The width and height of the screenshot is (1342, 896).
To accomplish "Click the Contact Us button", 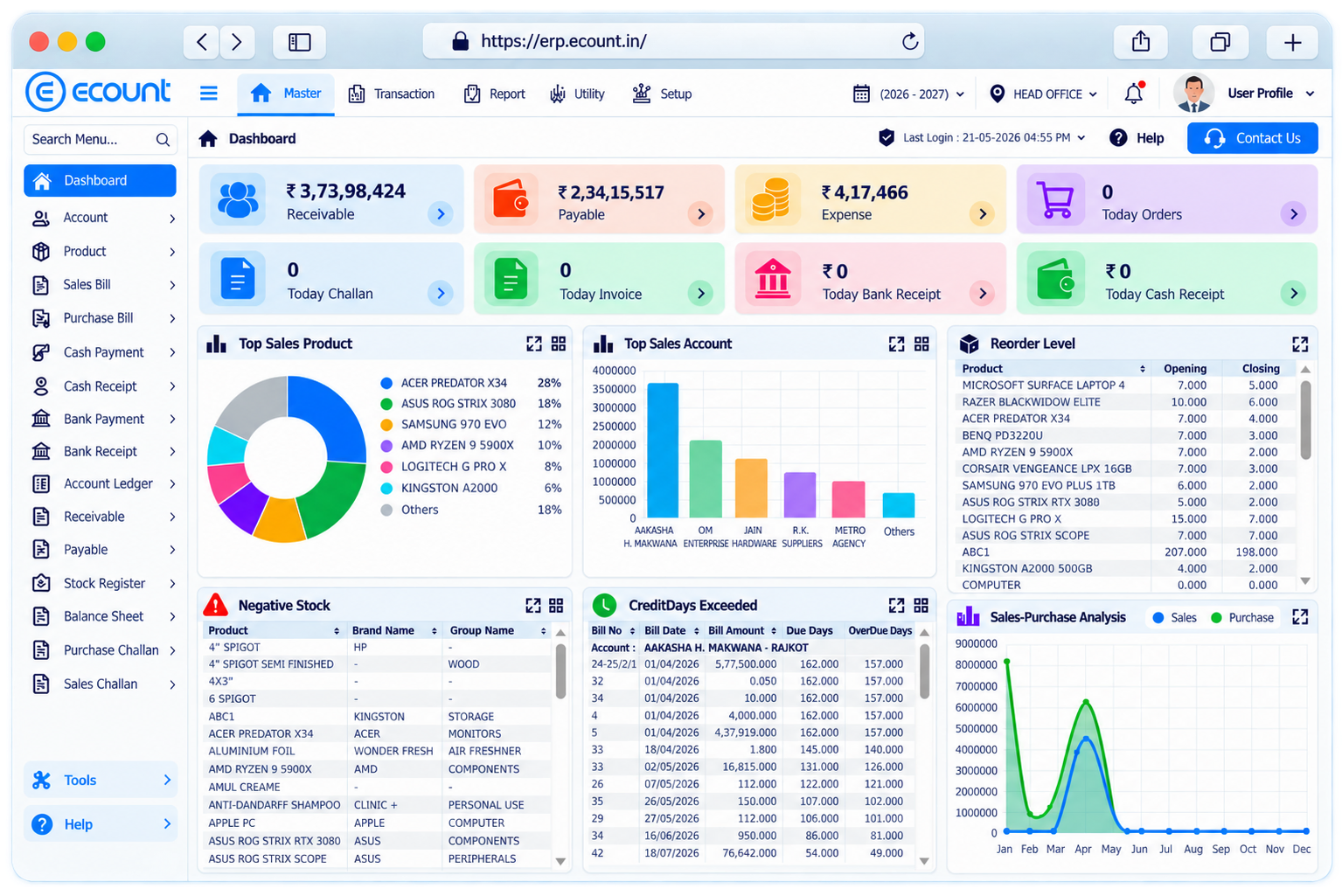I will [x=1252, y=138].
